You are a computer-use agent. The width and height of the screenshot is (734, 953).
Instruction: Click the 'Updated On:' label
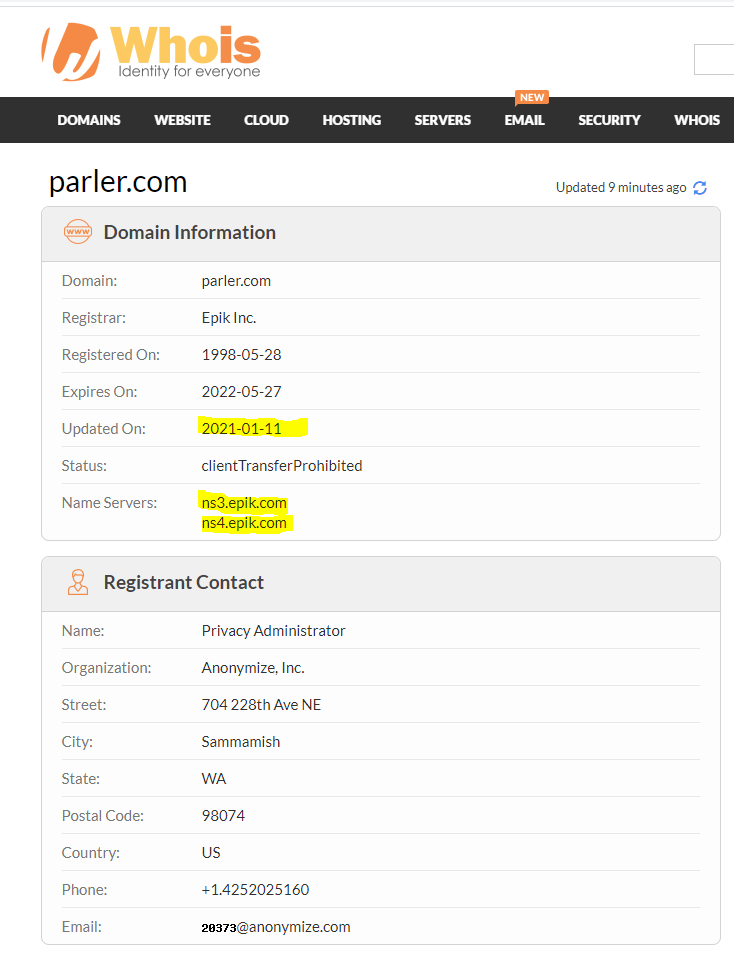[104, 428]
